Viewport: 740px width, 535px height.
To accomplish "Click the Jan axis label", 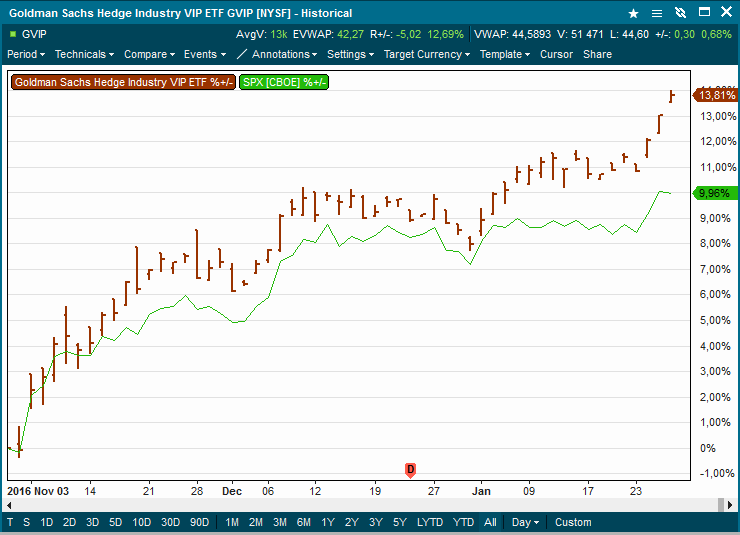I will click(481, 491).
